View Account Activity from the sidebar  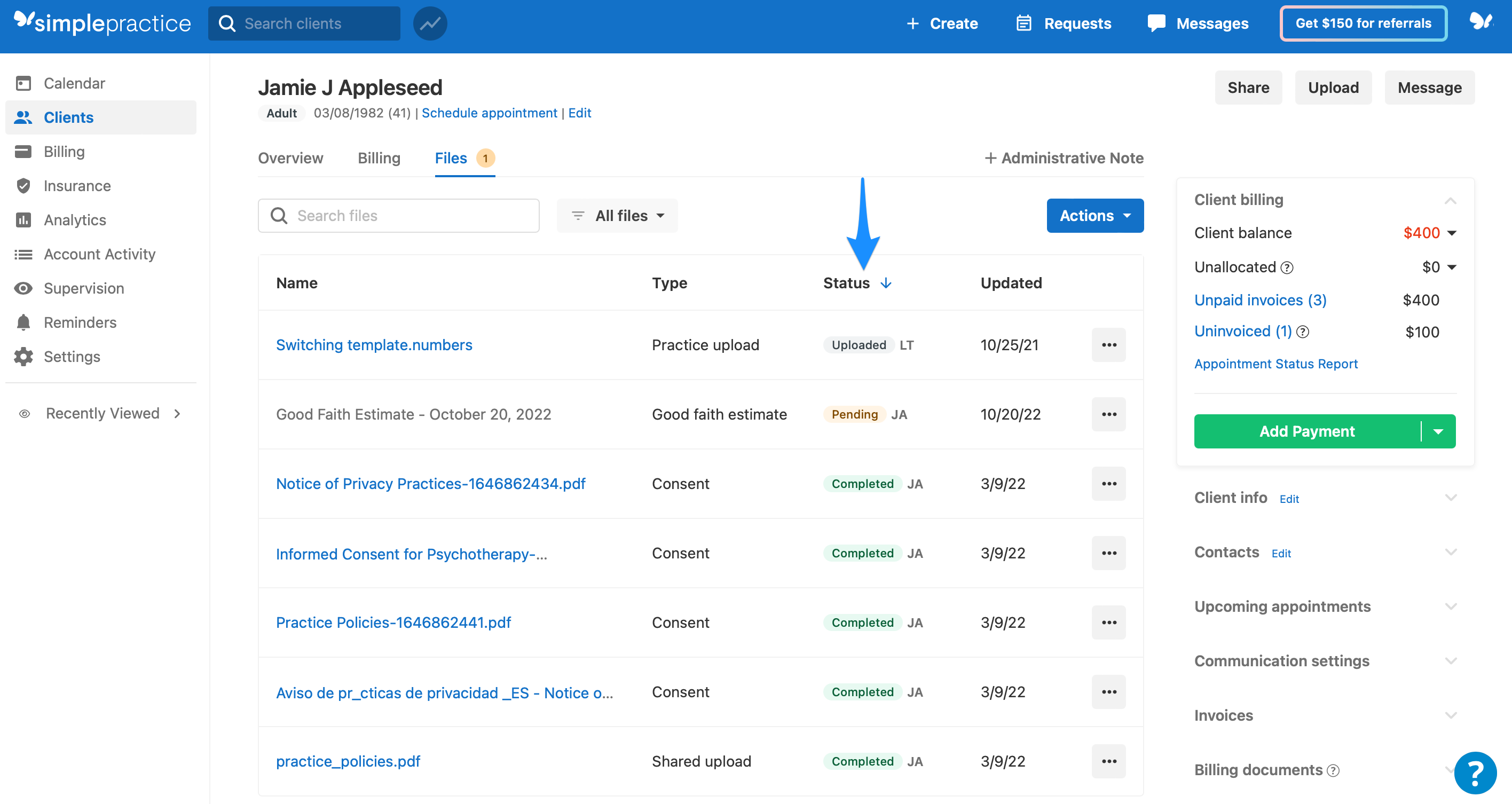point(99,254)
